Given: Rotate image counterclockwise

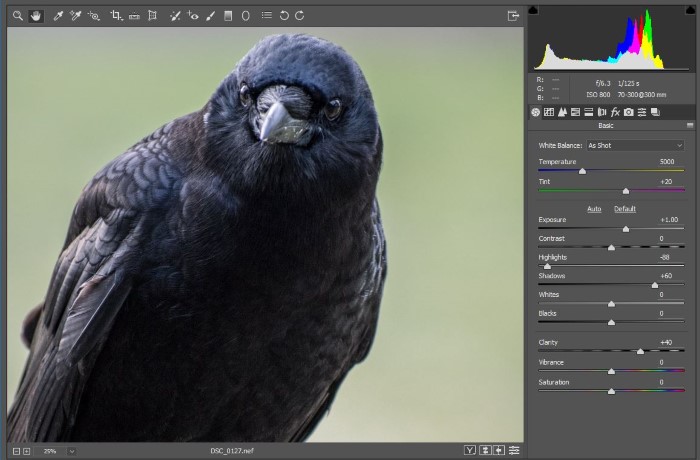Looking at the screenshot, I should point(284,16).
